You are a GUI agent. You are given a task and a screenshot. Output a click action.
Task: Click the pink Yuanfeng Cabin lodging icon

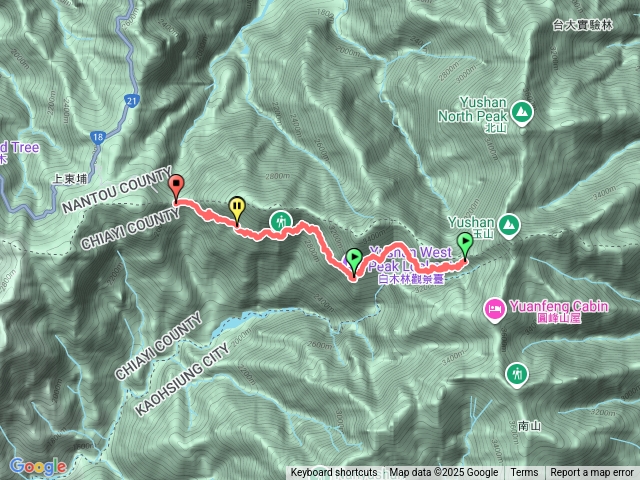coord(495,310)
